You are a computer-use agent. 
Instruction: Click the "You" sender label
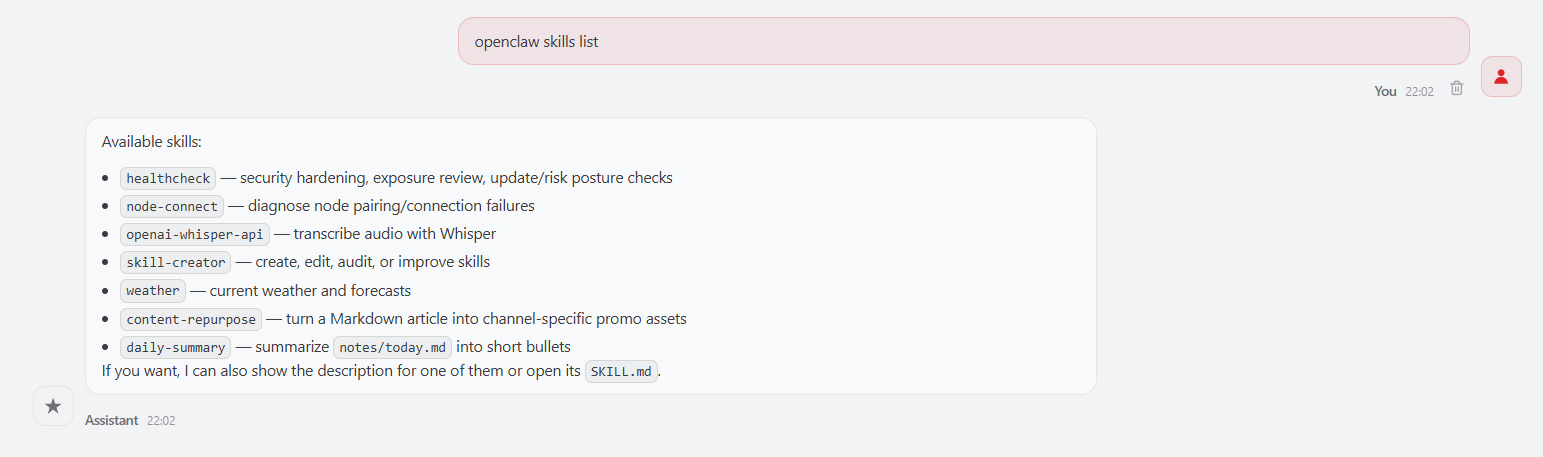click(1385, 91)
